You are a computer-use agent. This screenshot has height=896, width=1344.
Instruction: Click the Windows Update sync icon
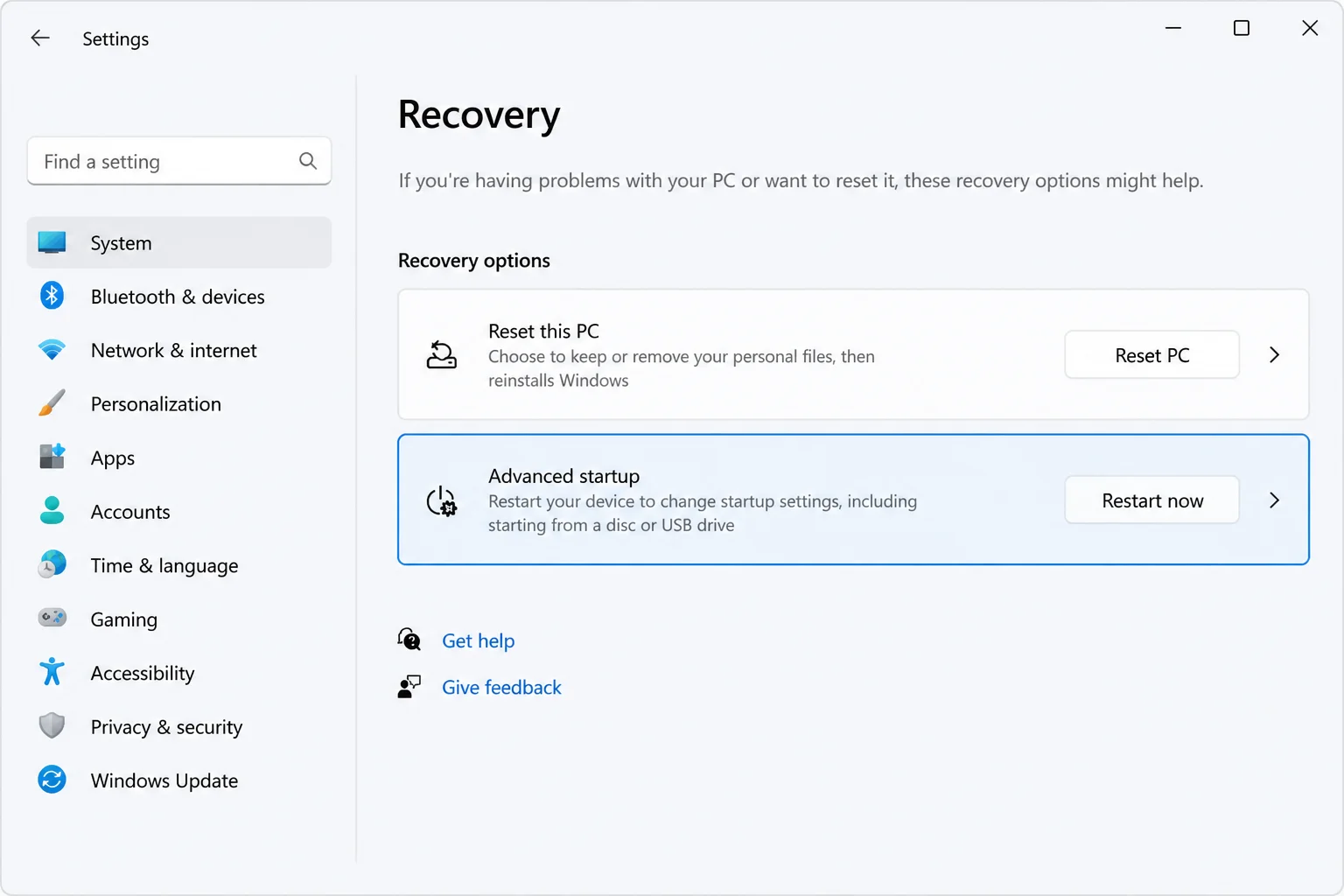52,779
